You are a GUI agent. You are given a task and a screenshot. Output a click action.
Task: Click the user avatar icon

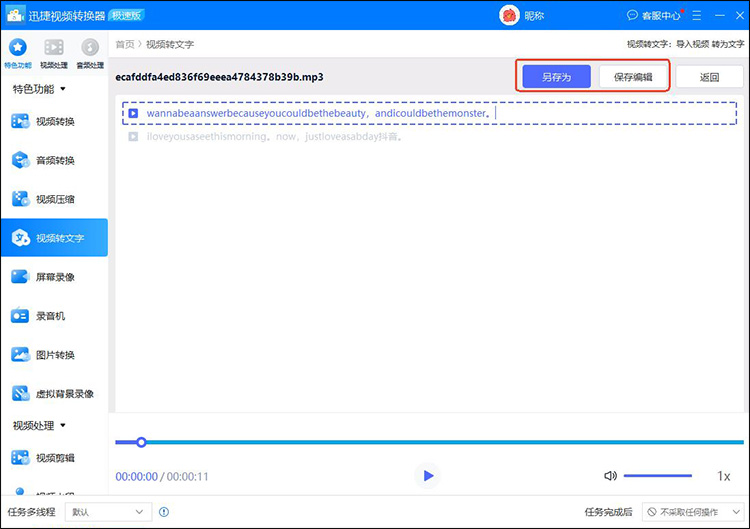coord(509,15)
